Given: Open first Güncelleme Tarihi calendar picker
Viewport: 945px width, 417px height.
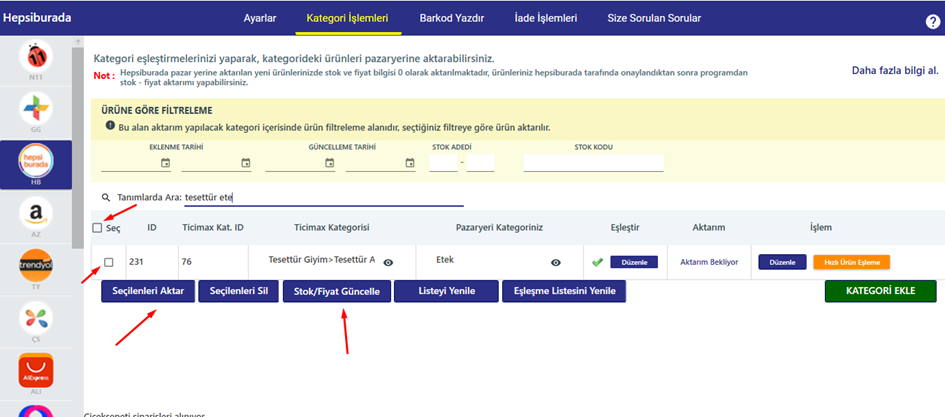Looking at the screenshot, I should click(330, 163).
